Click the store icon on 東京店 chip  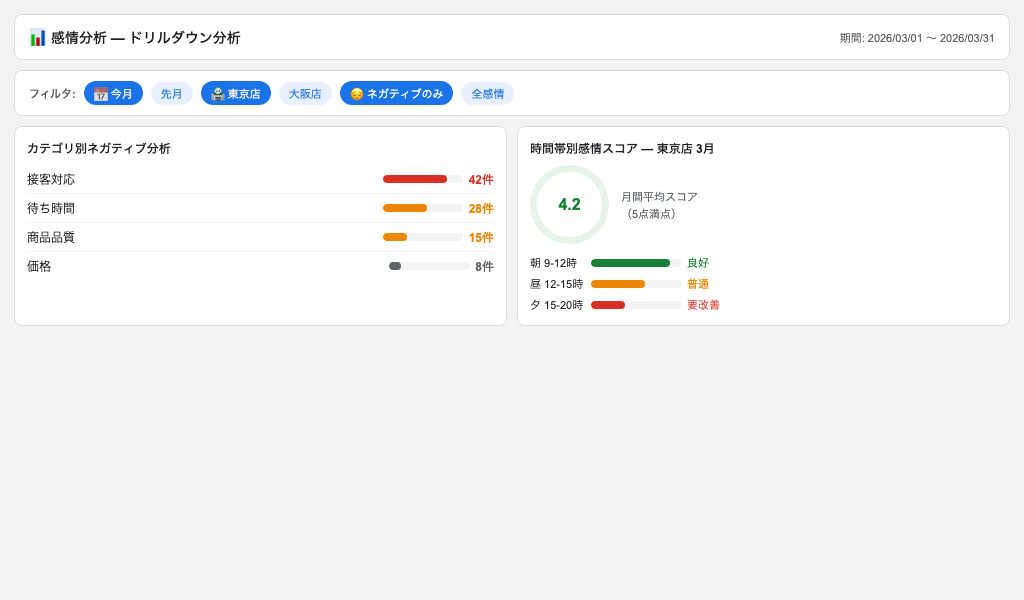point(217,94)
